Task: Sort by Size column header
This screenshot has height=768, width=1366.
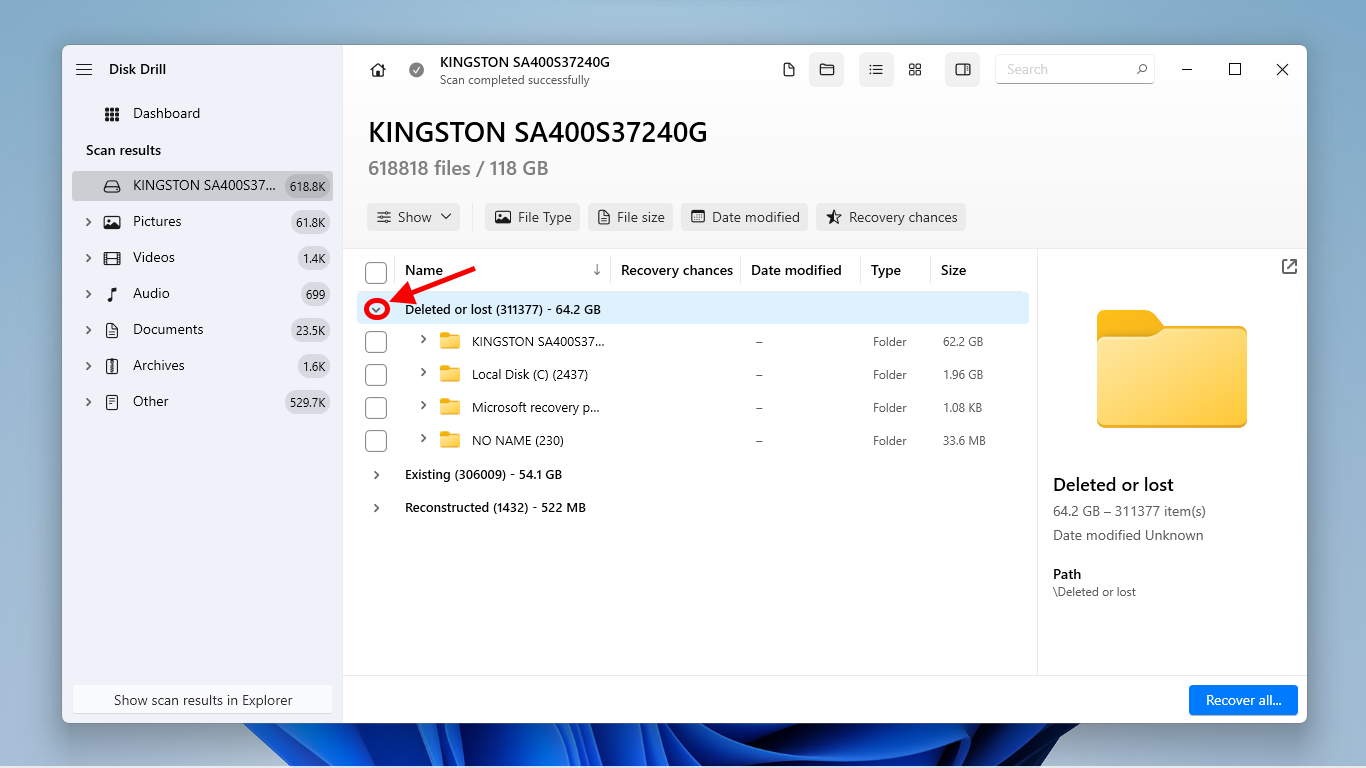Action: 953,270
